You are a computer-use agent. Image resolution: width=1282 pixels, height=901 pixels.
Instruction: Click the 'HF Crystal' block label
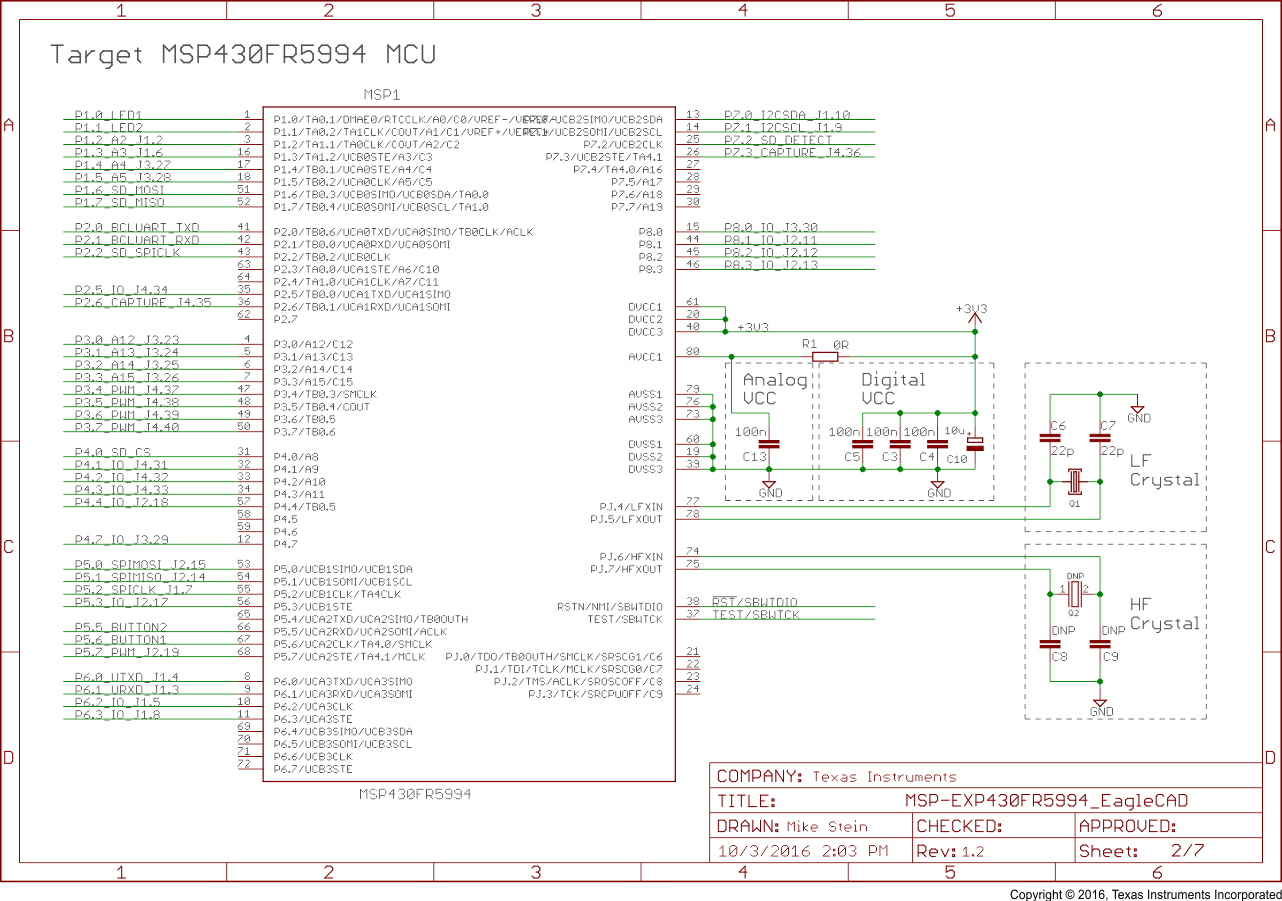point(1164,614)
